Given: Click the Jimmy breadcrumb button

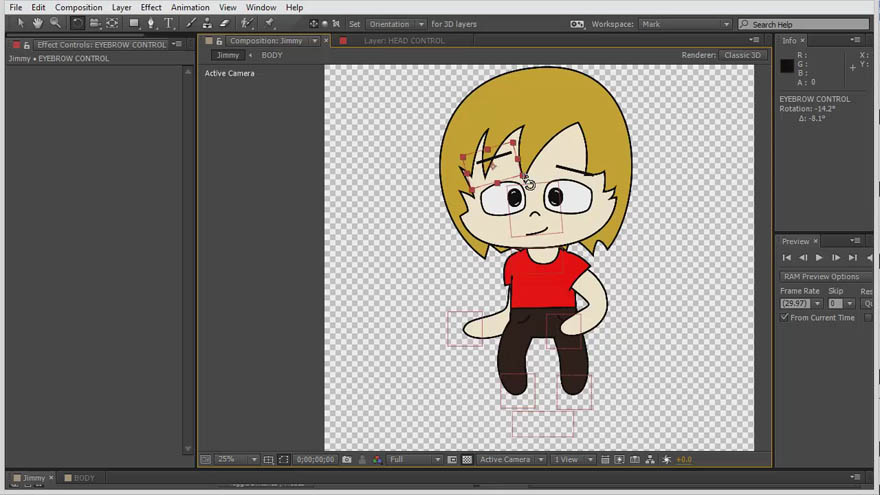Looking at the screenshot, I should pyautogui.click(x=228, y=55).
